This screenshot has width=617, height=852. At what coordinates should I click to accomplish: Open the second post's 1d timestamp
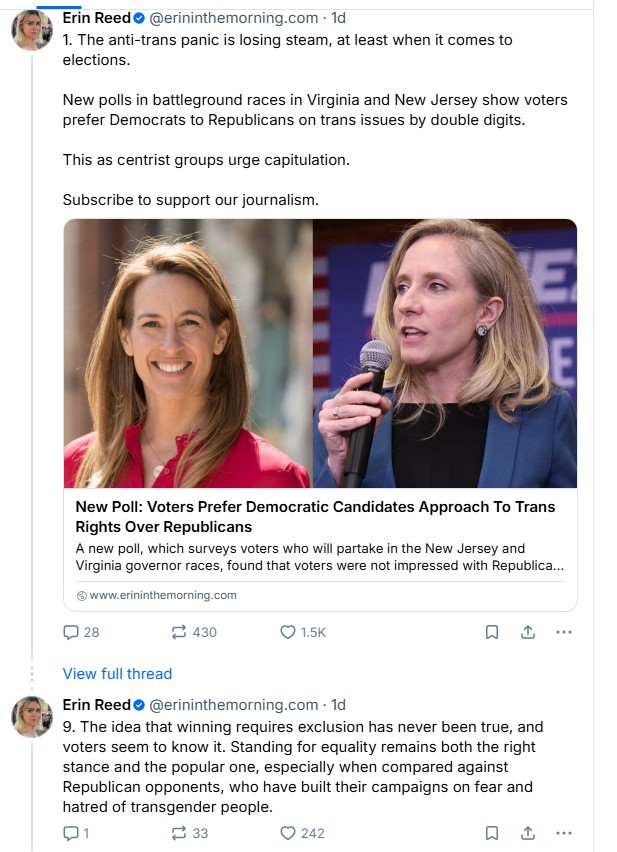coord(339,705)
